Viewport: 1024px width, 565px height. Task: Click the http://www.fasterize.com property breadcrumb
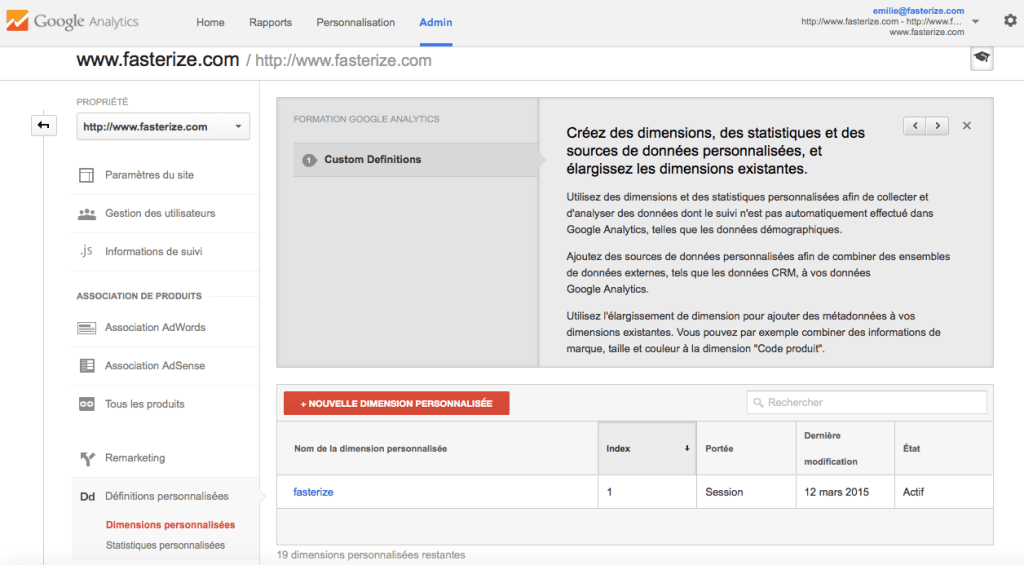pyautogui.click(x=343, y=61)
